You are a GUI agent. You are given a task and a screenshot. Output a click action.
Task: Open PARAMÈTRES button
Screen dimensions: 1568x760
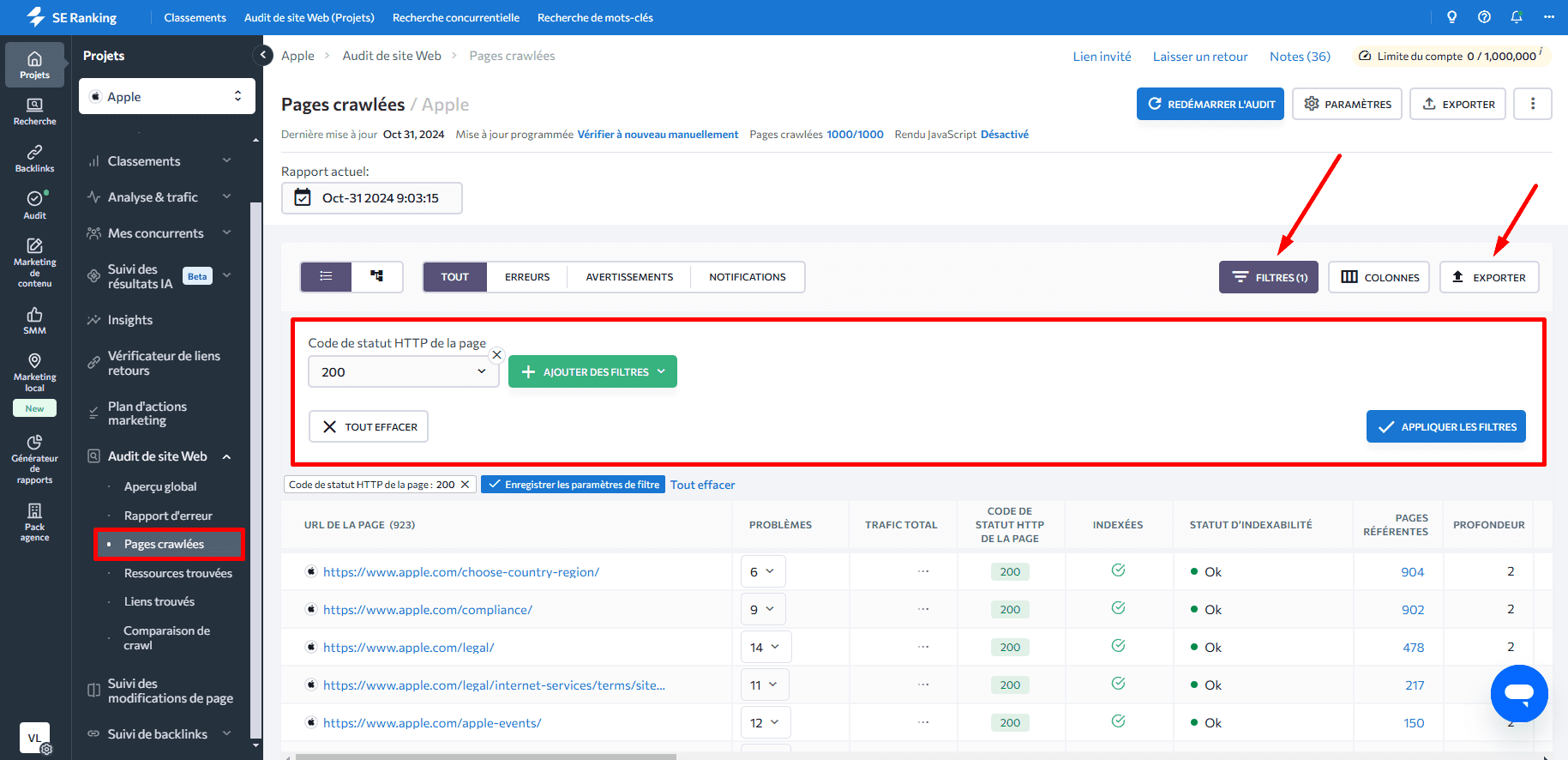pyautogui.click(x=1348, y=104)
